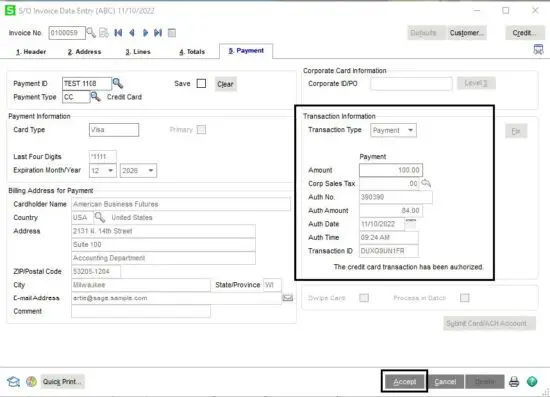Click the e-mail envelope icon
Screen dimensions: 550x397
click(x=288, y=298)
